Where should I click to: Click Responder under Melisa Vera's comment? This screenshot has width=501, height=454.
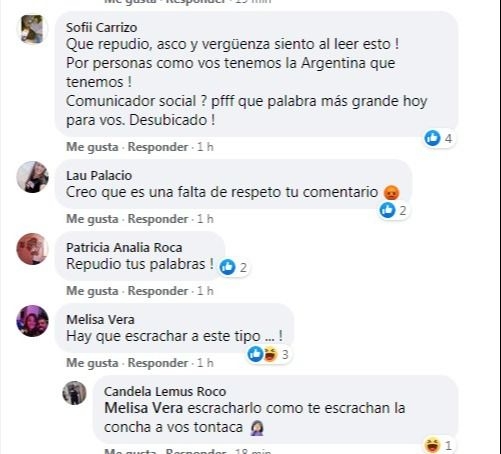pos(158,363)
